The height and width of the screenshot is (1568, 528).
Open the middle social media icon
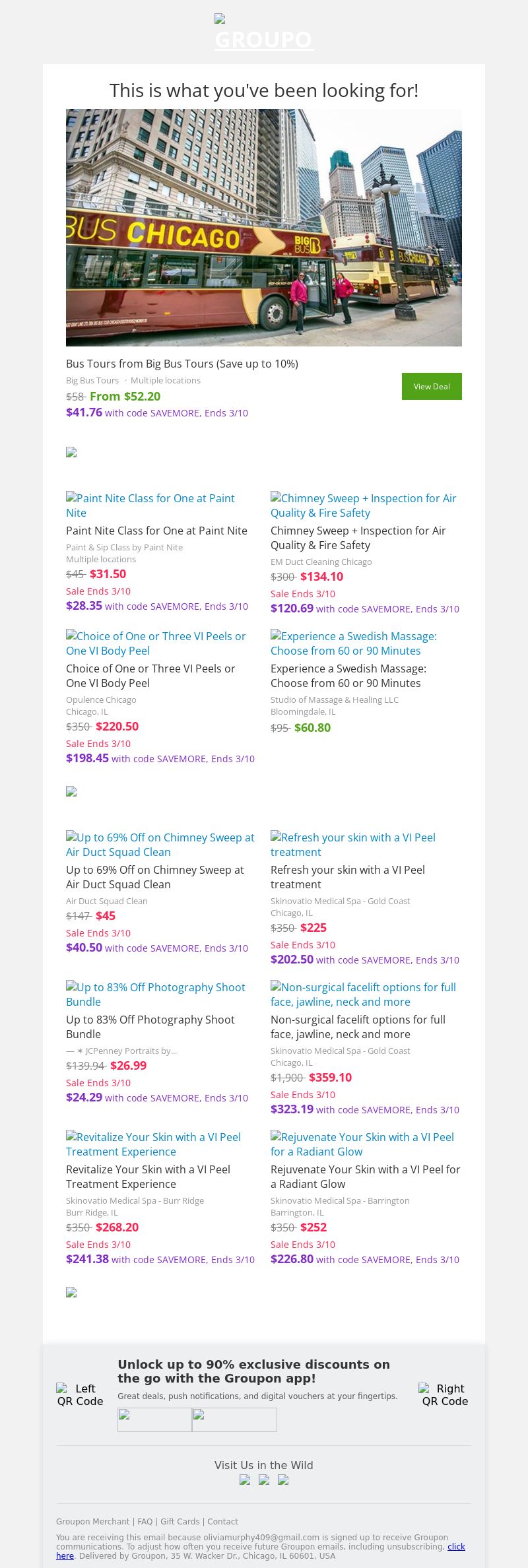pyautogui.click(x=264, y=1480)
